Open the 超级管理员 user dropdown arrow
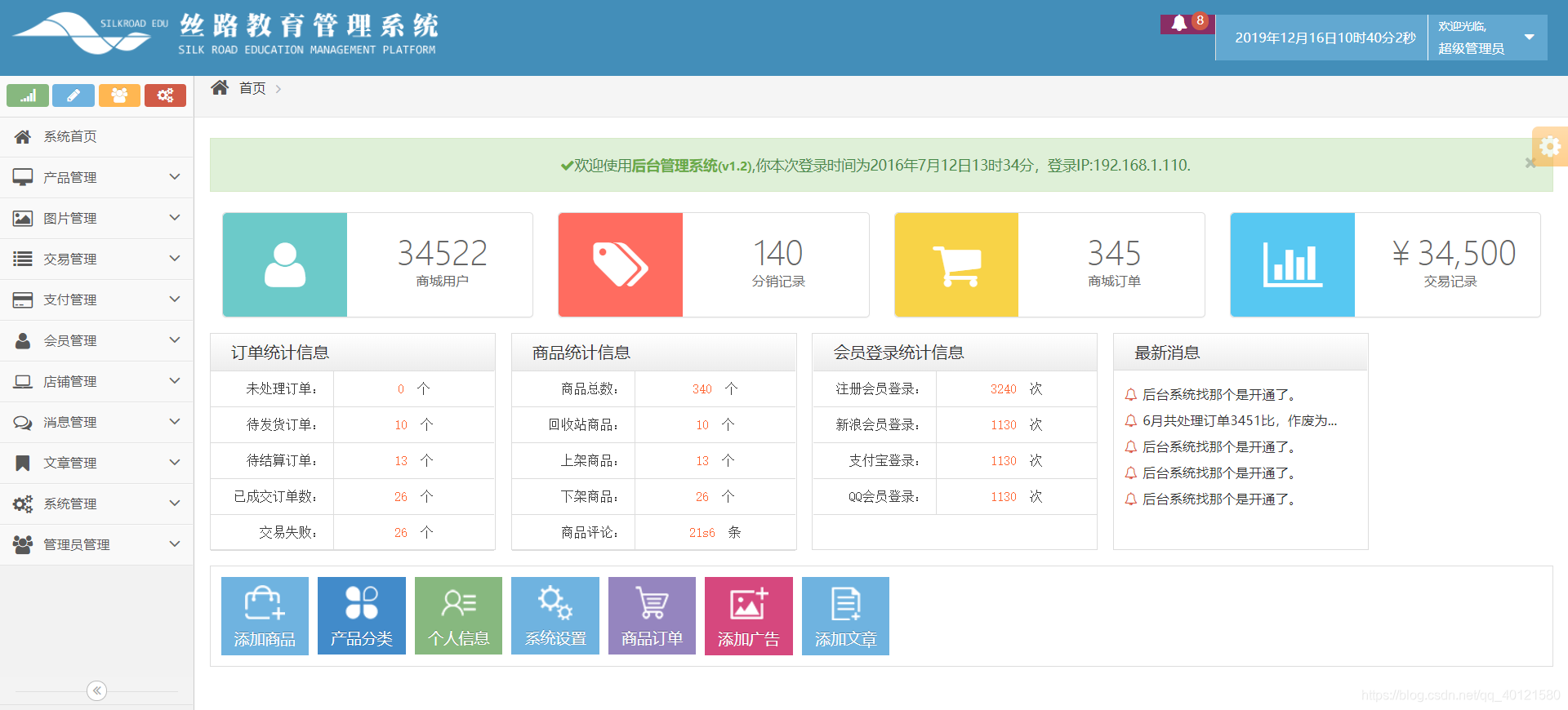This screenshot has width=1568, height=710. tap(1529, 38)
